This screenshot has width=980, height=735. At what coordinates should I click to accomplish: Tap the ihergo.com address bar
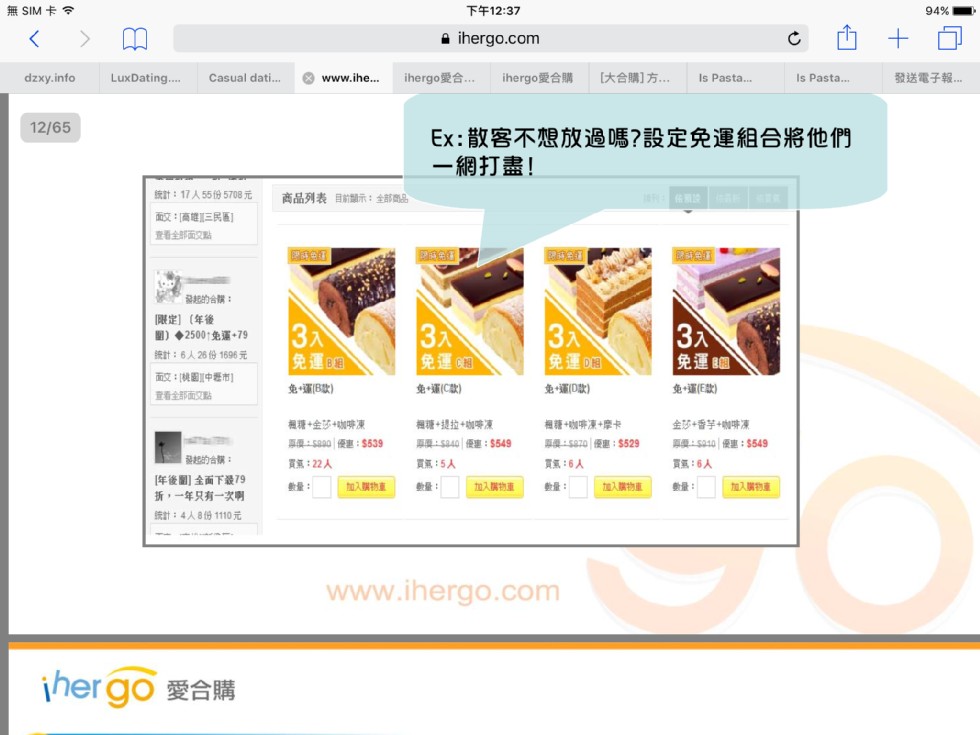click(491, 39)
